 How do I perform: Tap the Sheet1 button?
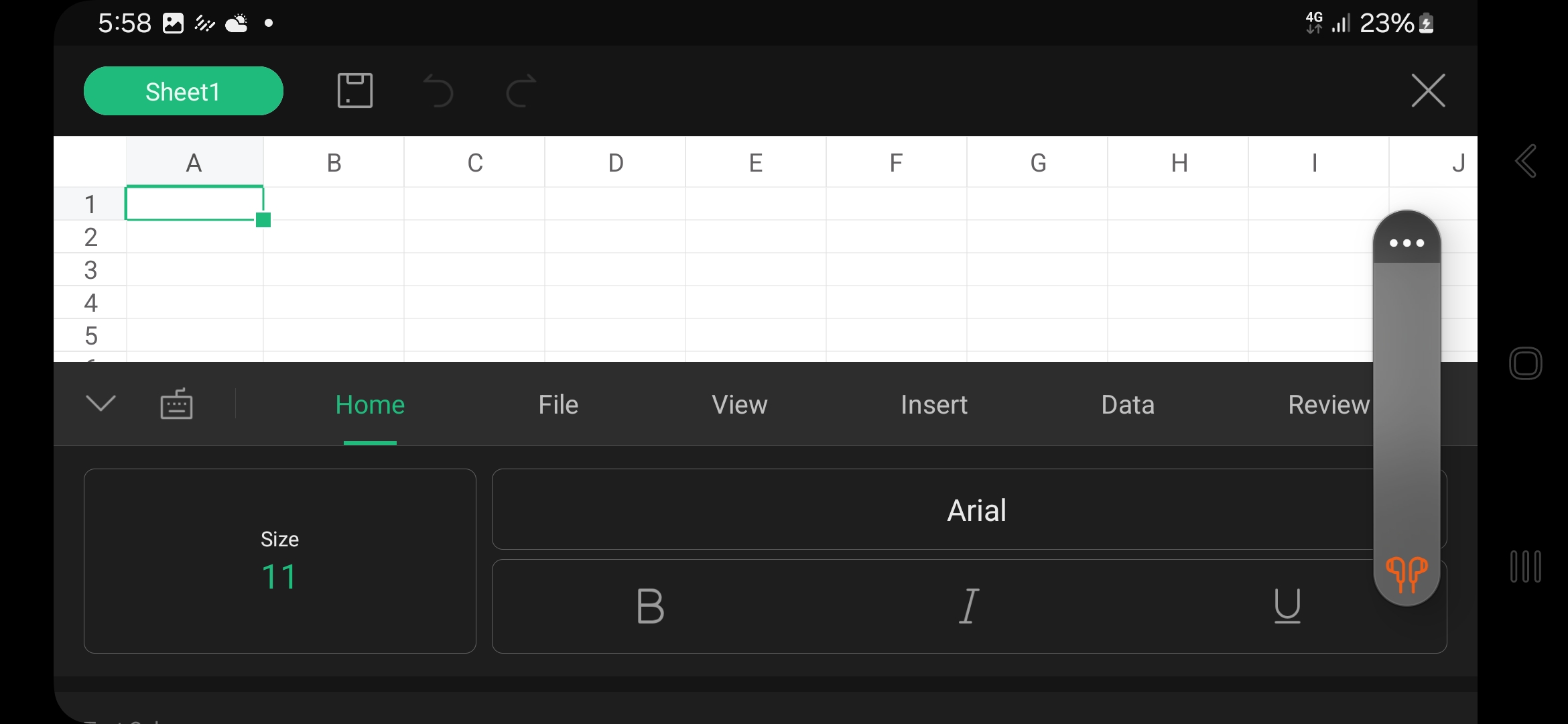tap(183, 91)
